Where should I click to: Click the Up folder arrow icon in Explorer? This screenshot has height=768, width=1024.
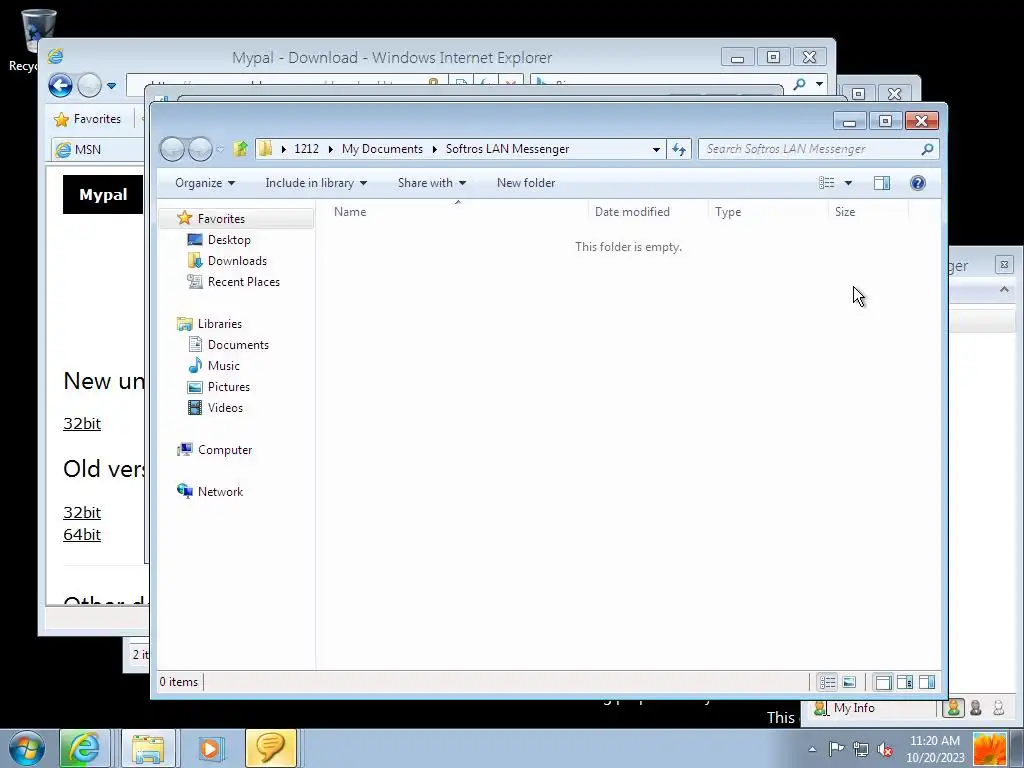pos(240,149)
